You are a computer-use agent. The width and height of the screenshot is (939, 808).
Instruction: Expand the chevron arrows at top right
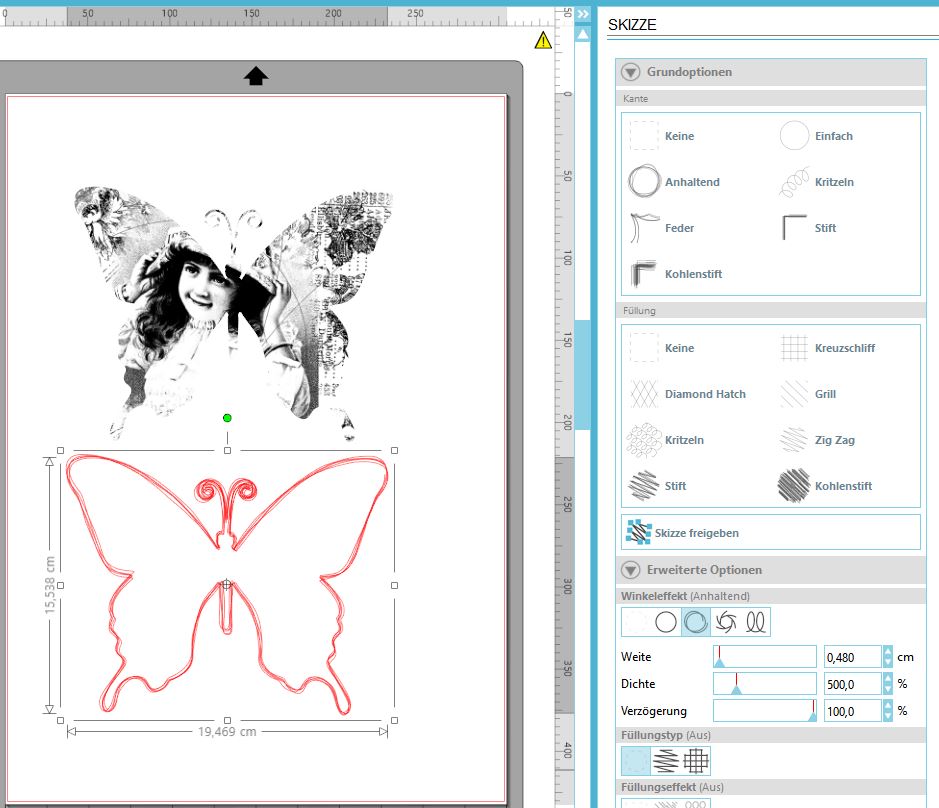tap(582, 14)
